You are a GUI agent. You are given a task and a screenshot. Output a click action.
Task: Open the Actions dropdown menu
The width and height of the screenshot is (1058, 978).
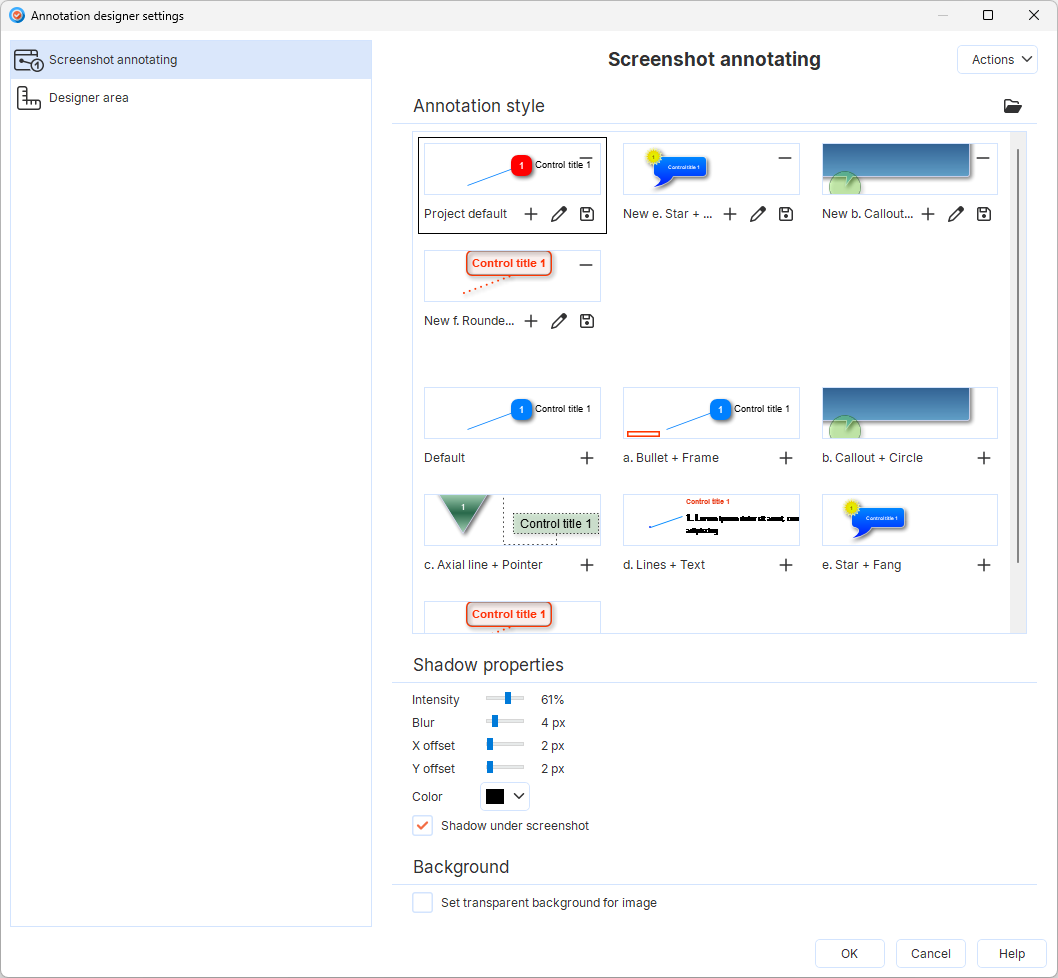(997, 60)
